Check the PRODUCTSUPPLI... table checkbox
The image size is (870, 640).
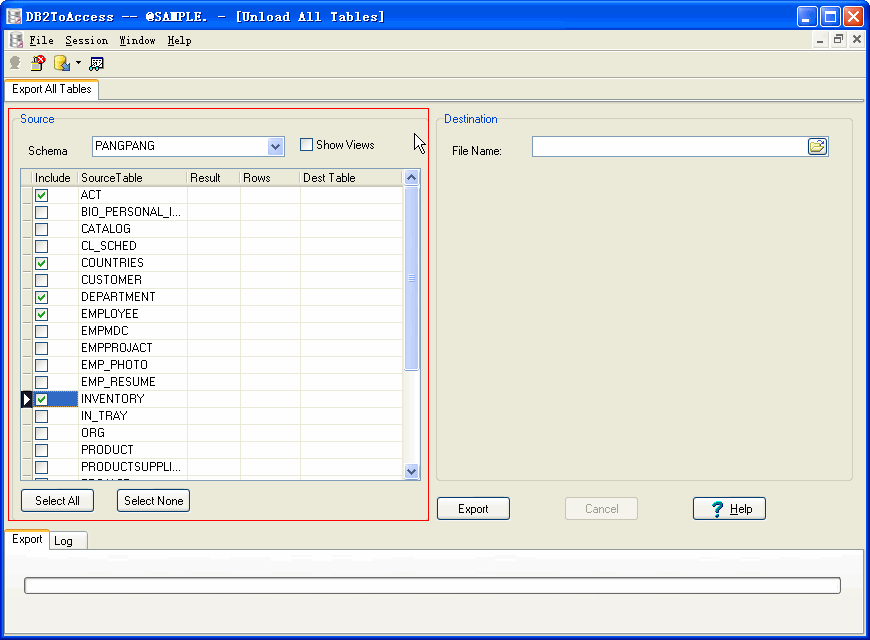42,467
